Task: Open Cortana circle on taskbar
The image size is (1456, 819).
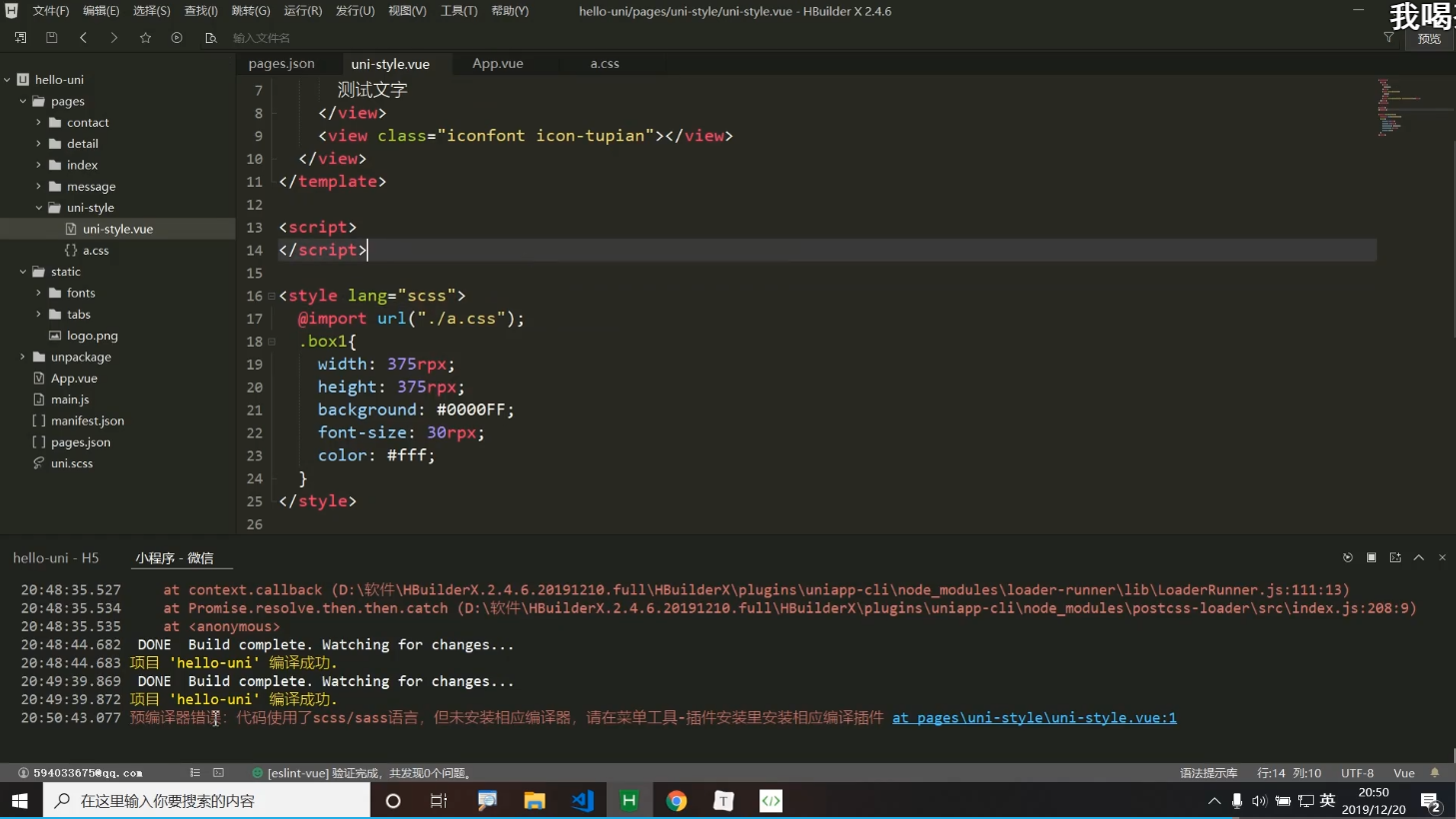Action: 393,801
